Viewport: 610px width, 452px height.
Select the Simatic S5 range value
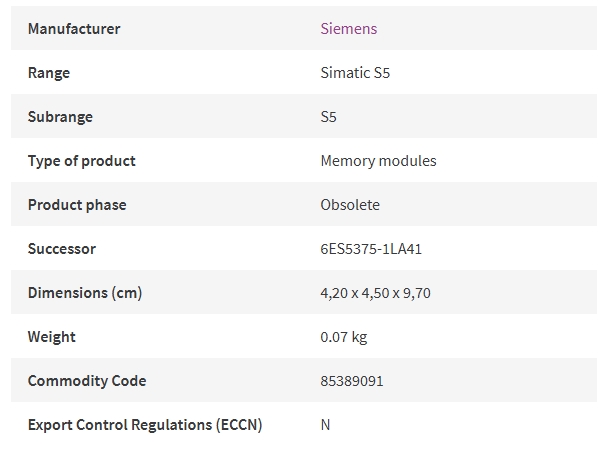tap(355, 73)
